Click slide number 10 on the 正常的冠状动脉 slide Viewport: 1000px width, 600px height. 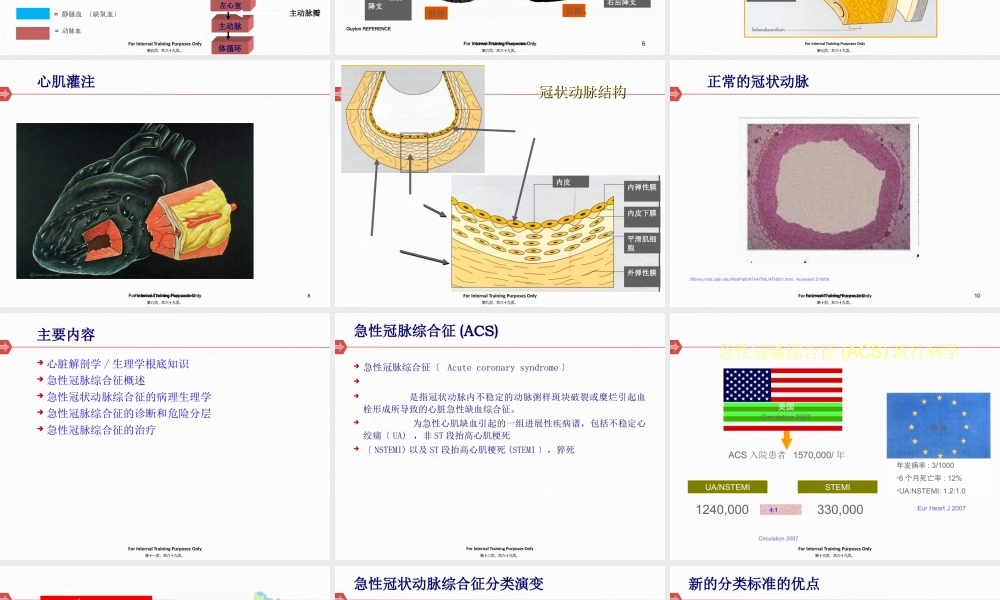click(x=977, y=296)
